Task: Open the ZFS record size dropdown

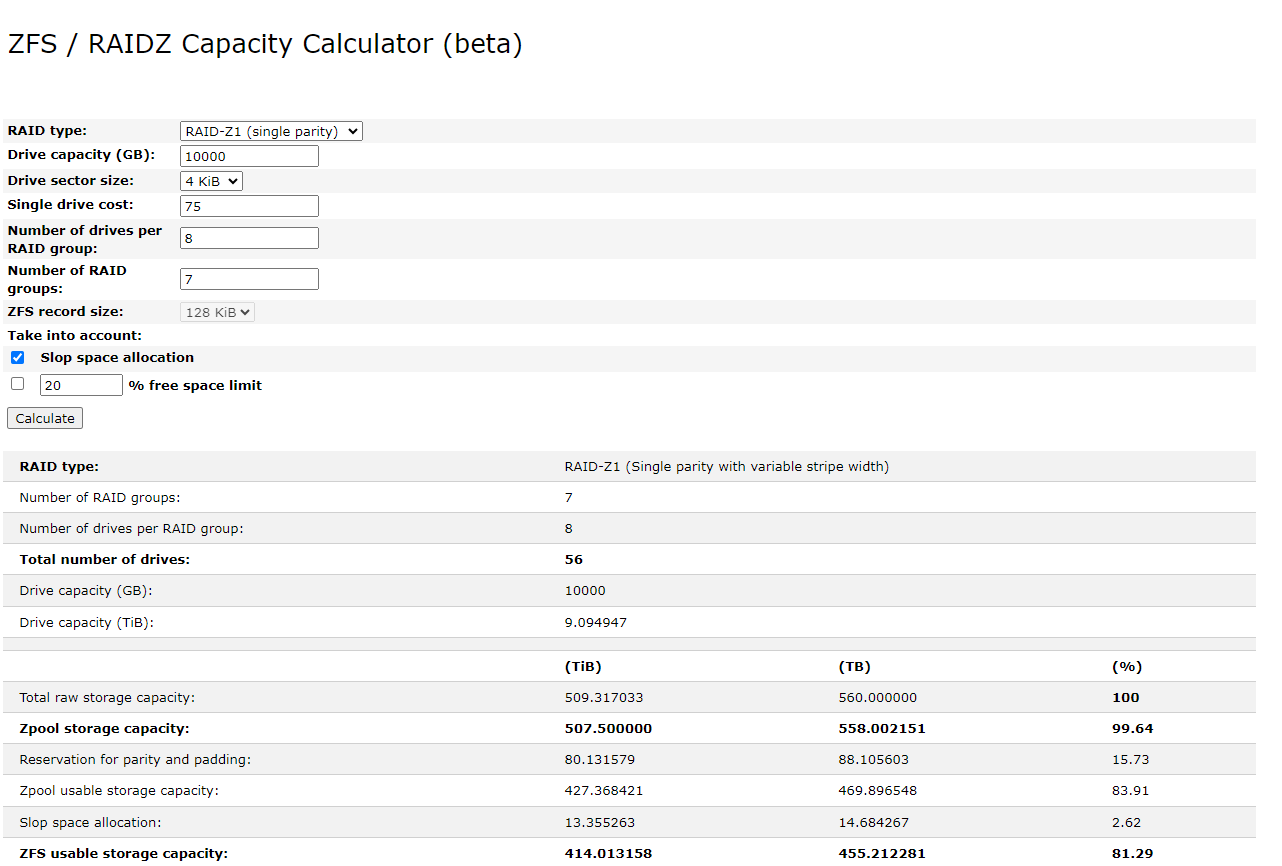Action: (217, 312)
